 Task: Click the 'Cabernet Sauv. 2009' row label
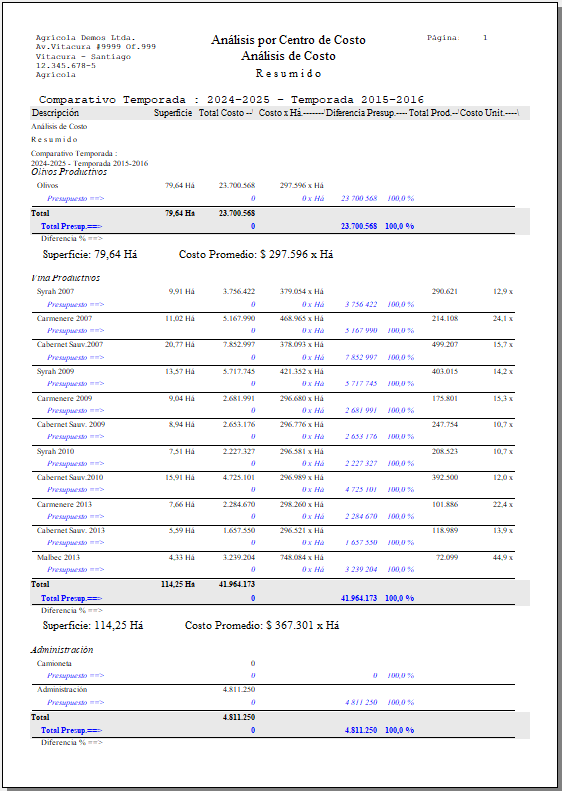coord(71,424)
